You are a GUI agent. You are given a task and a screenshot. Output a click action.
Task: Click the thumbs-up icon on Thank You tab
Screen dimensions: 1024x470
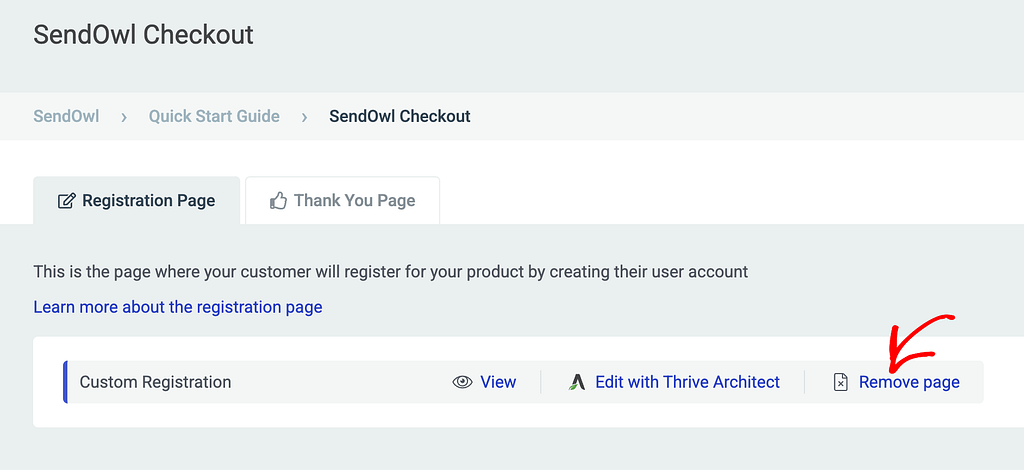[x=278, y=200]
